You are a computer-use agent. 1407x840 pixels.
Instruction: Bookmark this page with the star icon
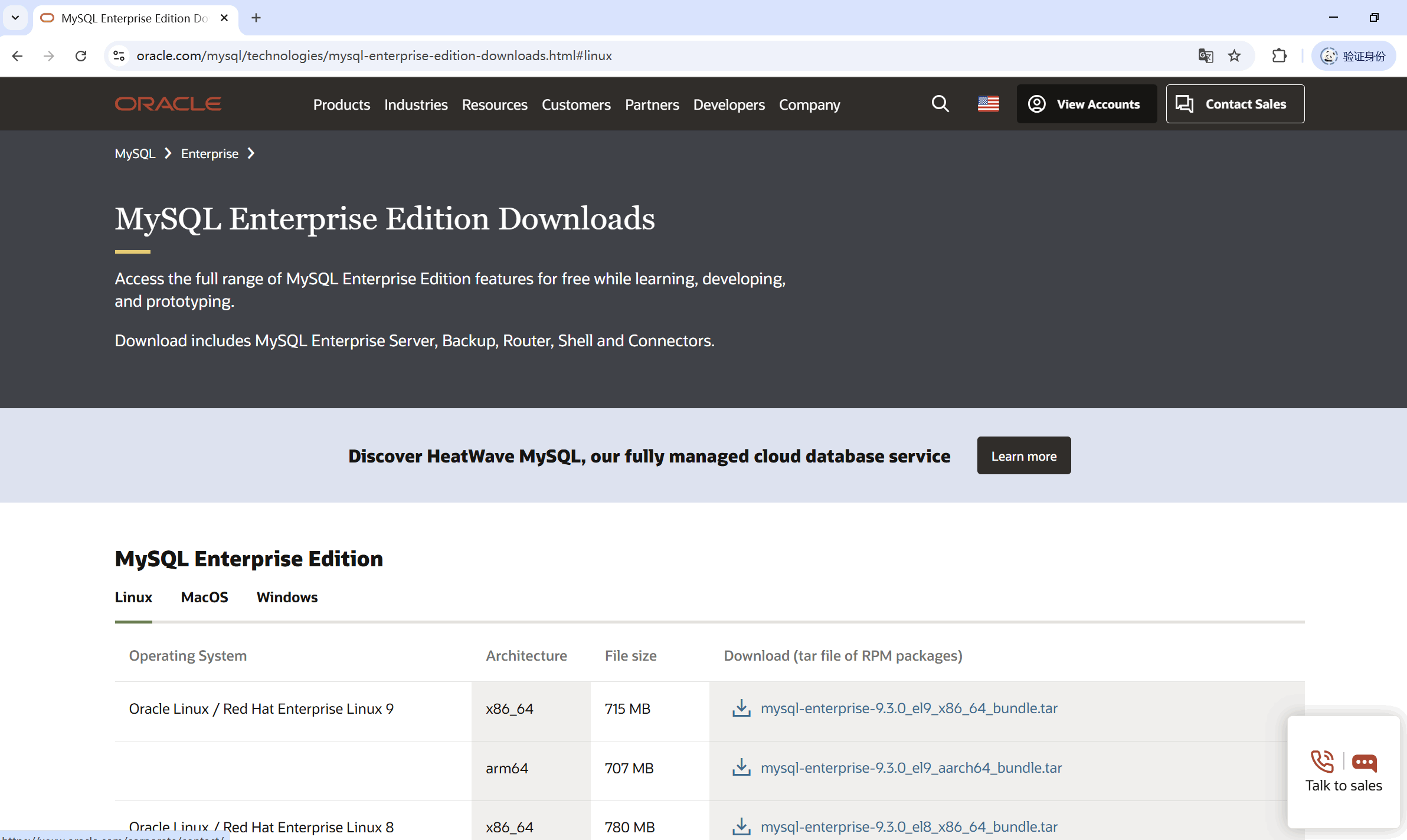point(1234,55)
